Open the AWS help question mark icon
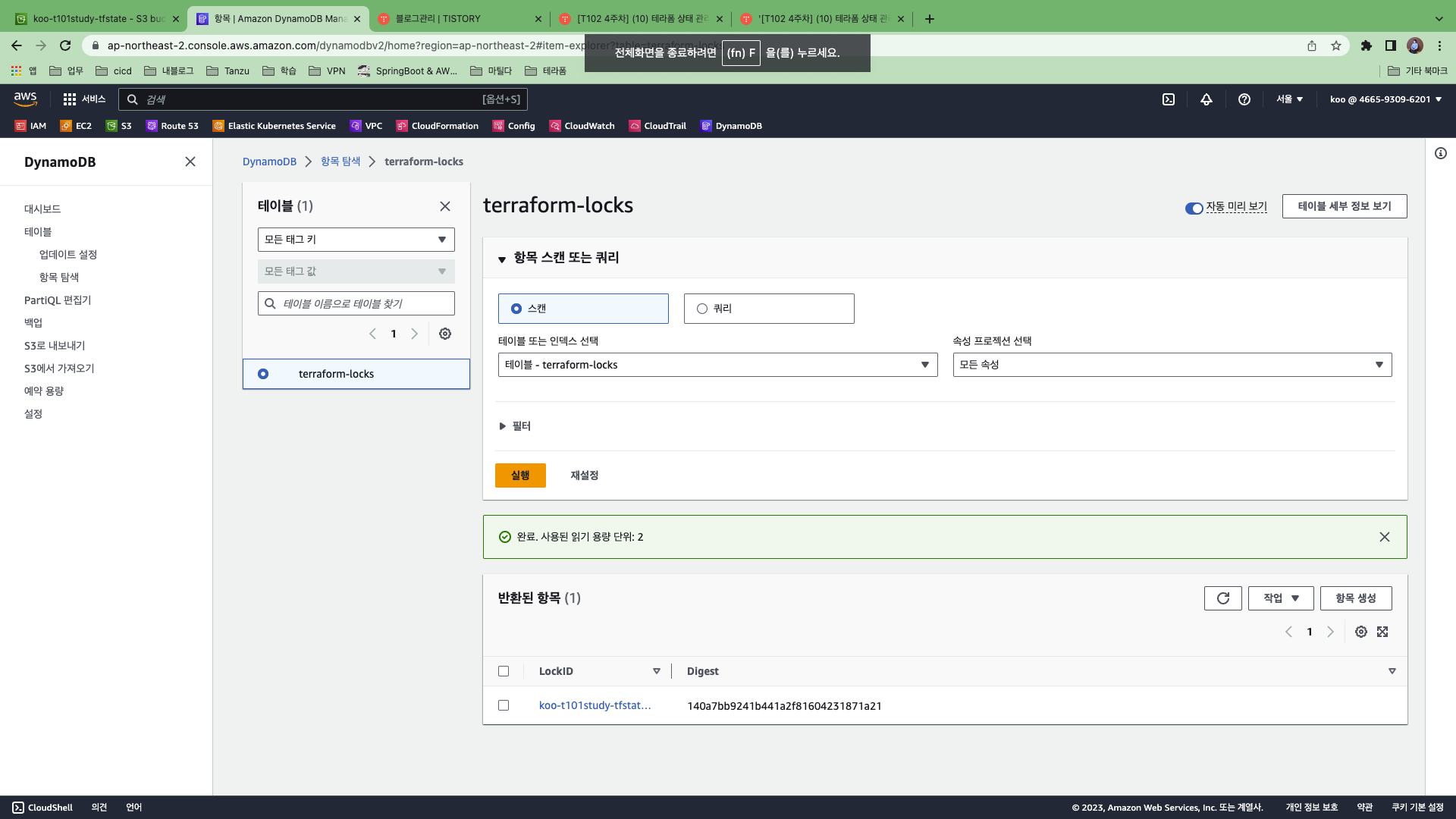 1244,99
